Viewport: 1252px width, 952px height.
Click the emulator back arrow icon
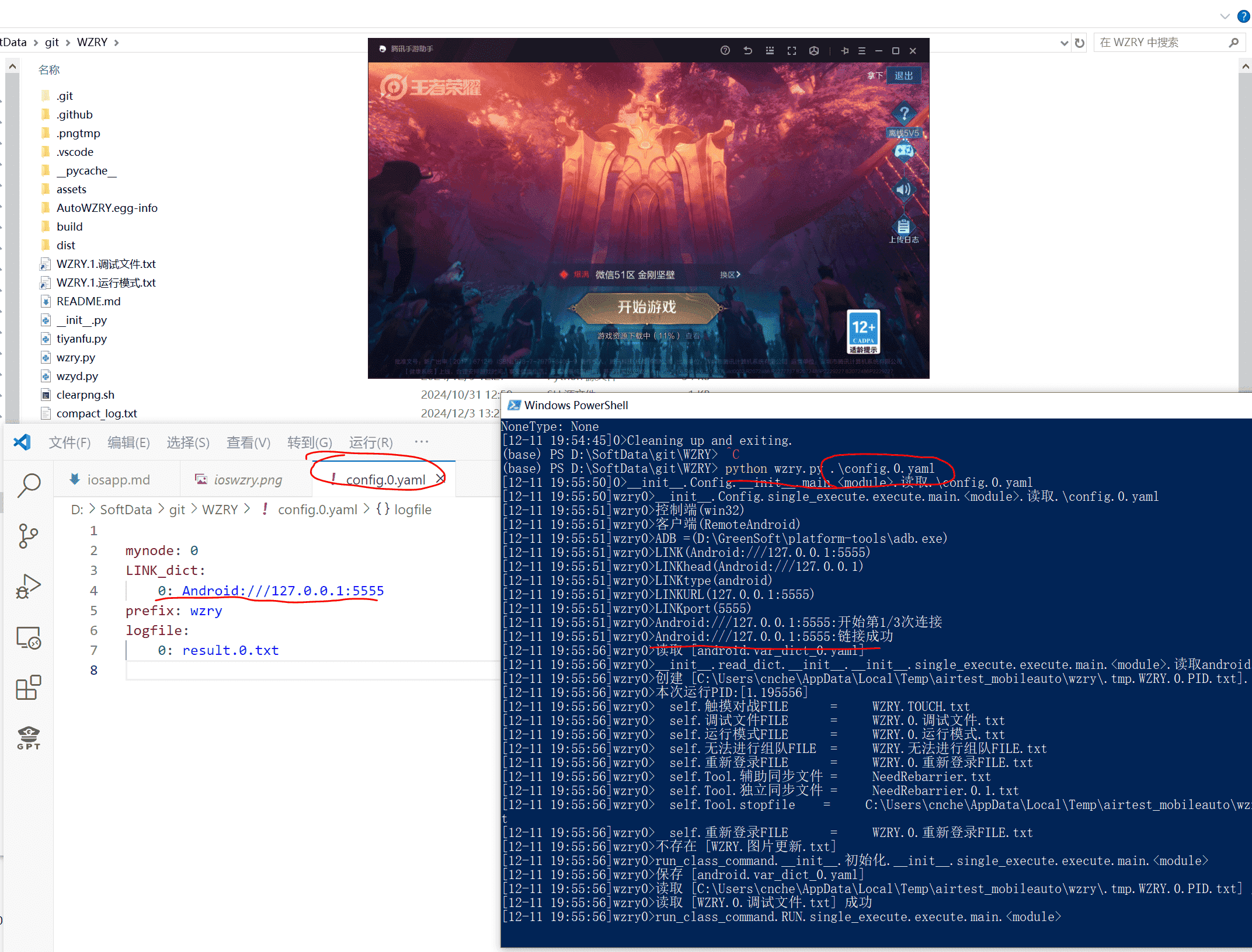click(x=747, y=51)
